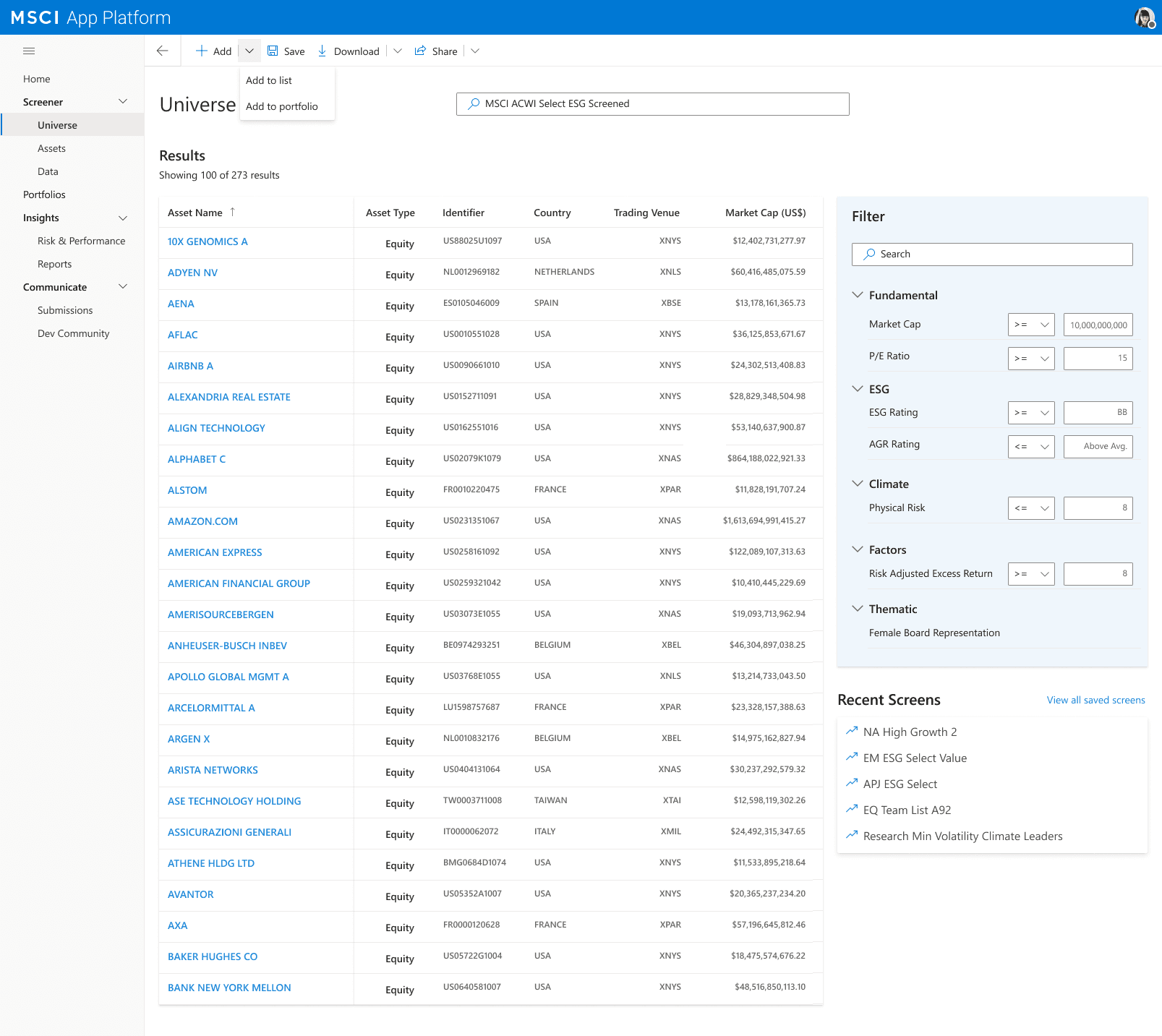The width and height of the screenshot is (1162, 1036).
Task: Open Dev Community in the sidebar
Action: 73,333
